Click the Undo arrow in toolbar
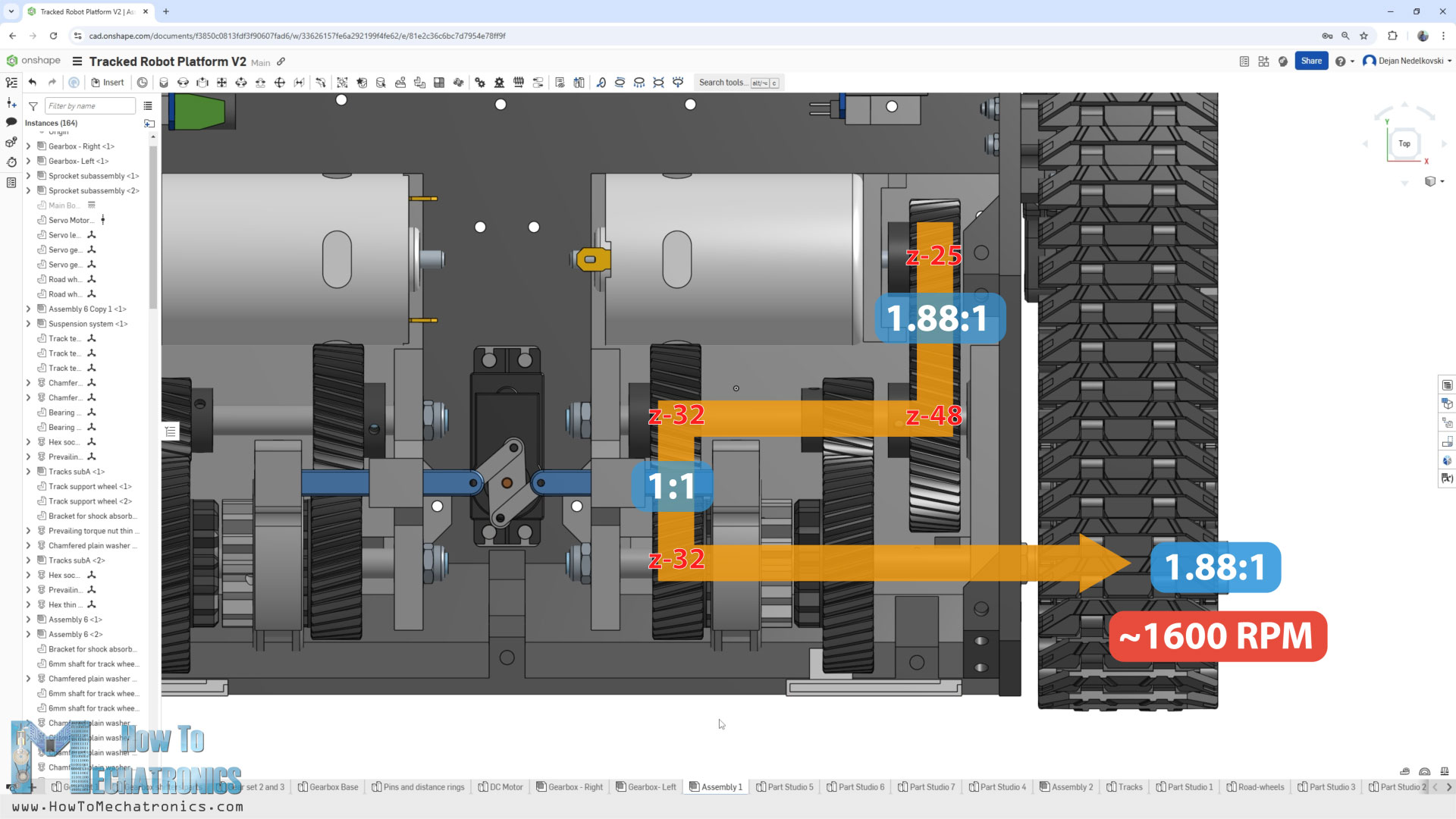This screenshot has height=819, width=1456. pyautogui.click(x=33, y=83)
